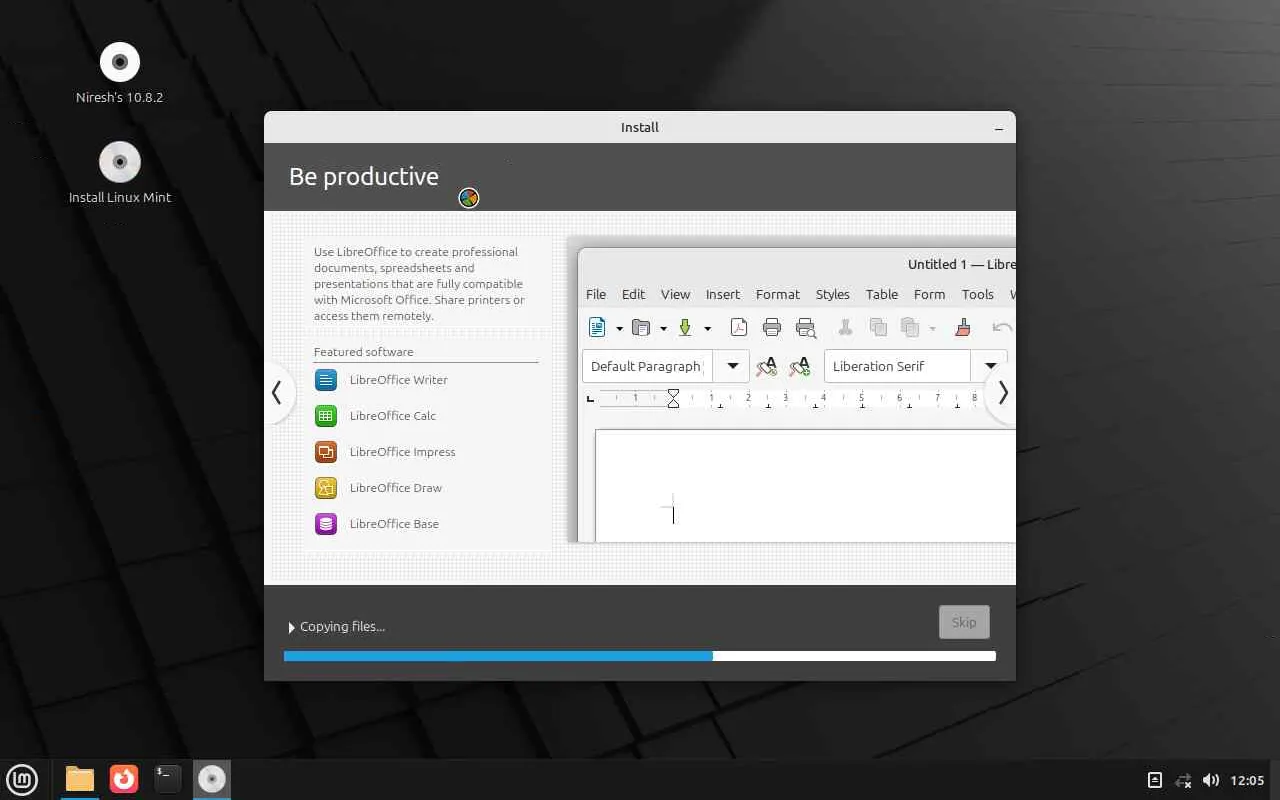This screenshot has width=1280, height=800.
Task: Click the New Style from Selection icon
Action: (799, 366)
